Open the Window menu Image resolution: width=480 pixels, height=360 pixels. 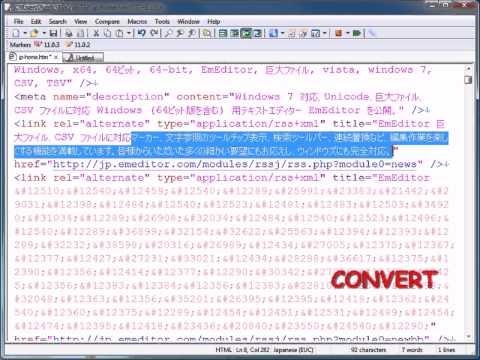pos(188,22)
